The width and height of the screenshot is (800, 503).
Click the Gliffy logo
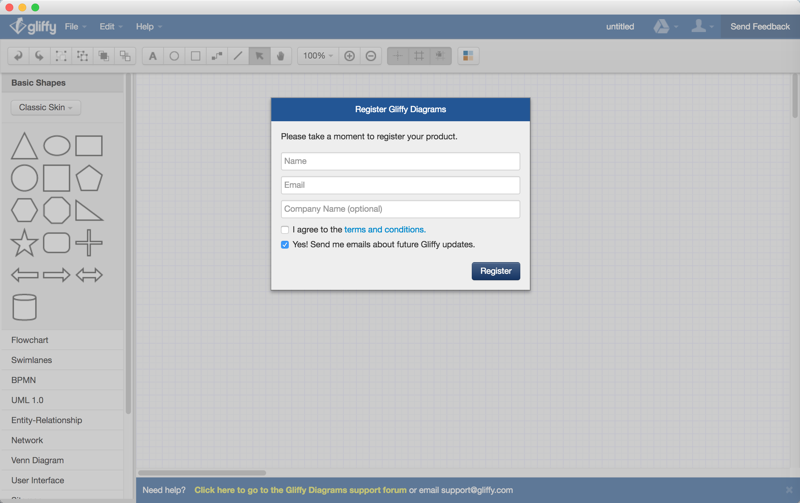click(33, 26)
